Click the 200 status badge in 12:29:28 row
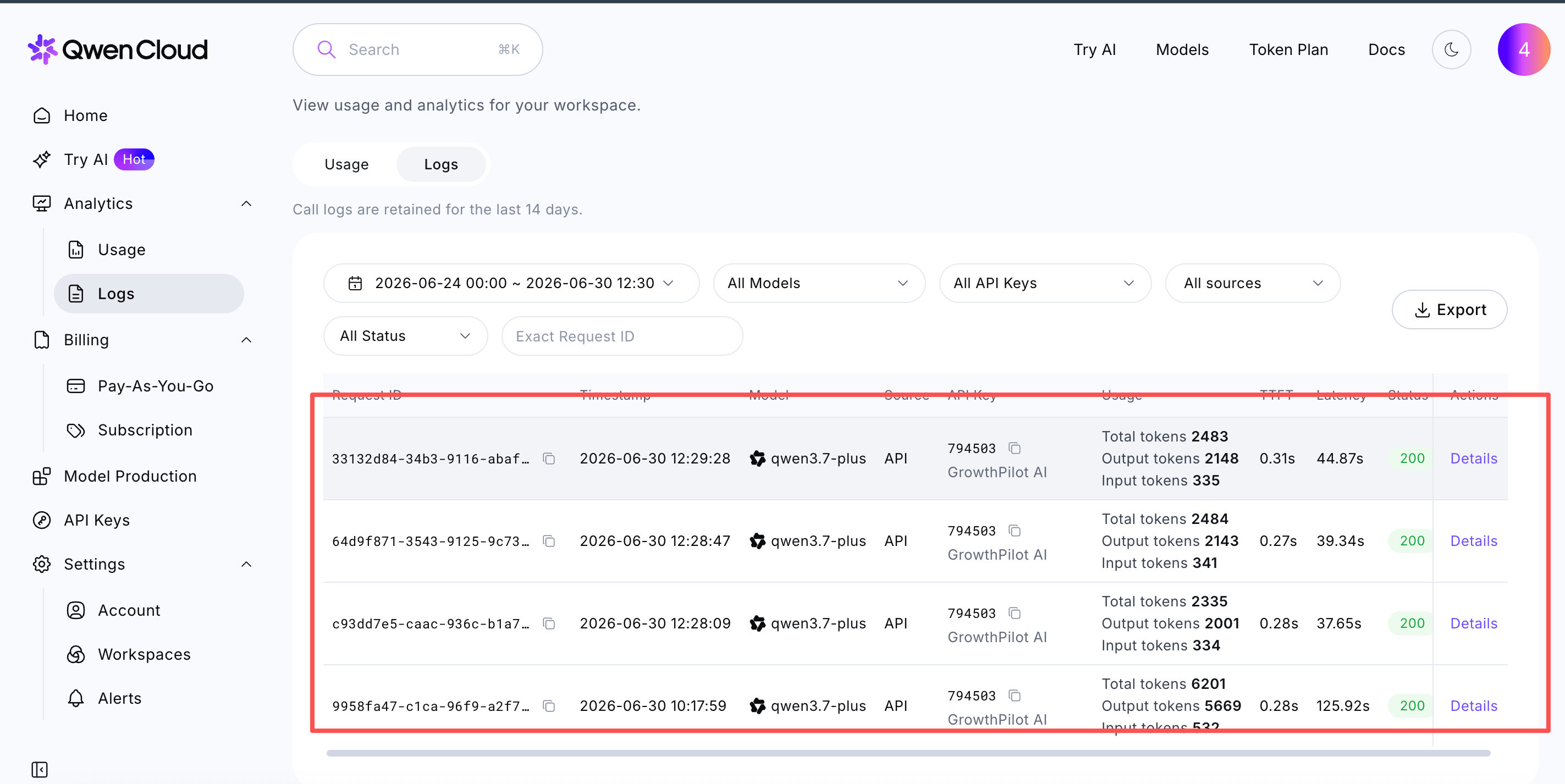Viewport: 1565px width, 784px height. point(1411,459)
